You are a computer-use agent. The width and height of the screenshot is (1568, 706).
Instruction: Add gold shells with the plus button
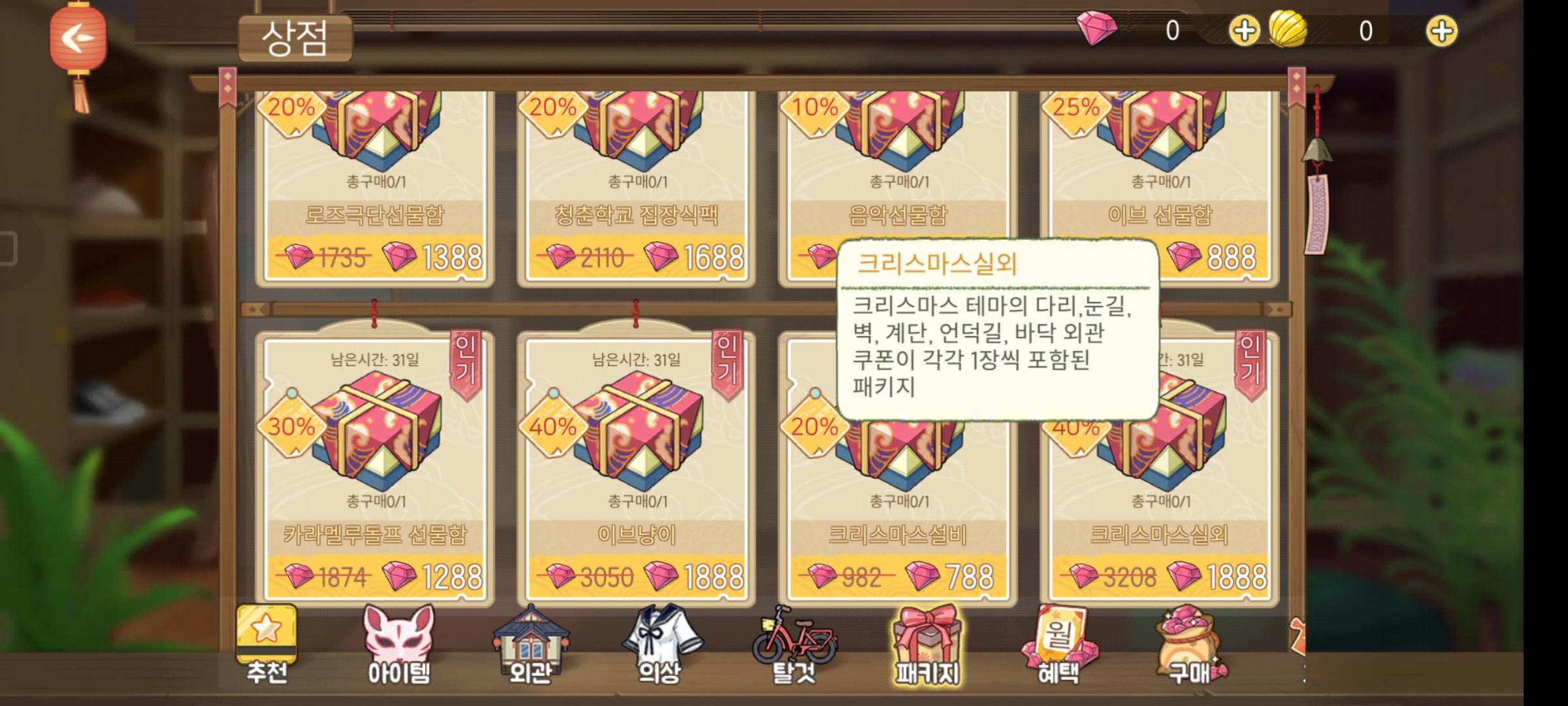[x=1441, y=31]
